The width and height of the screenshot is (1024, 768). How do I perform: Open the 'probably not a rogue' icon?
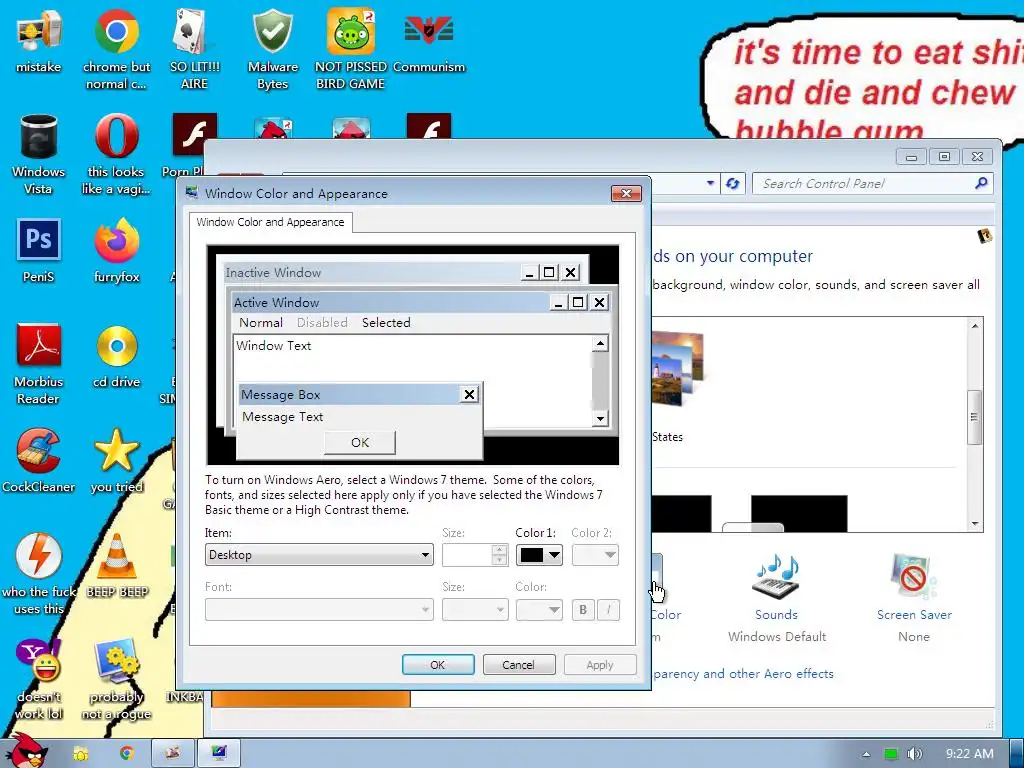coord(116,679)
